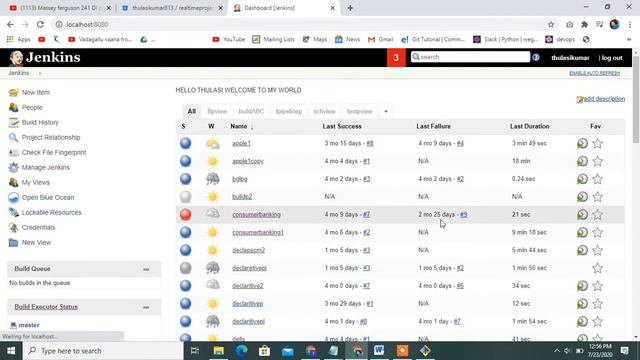Click the bookmark star in address bar
Screen dimensions: 640x360
tap(551, 24)
